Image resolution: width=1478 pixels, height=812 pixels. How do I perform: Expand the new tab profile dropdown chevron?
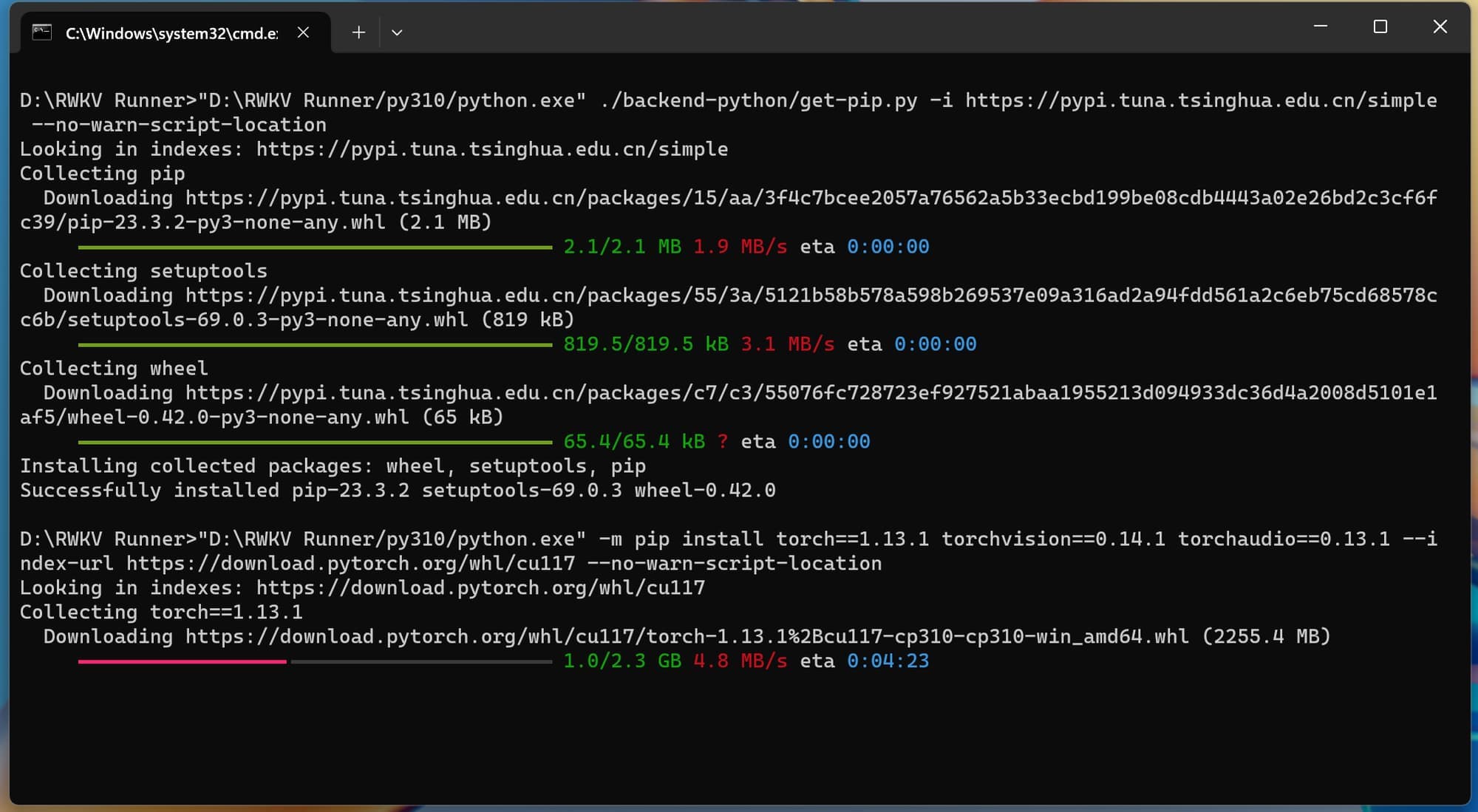[397, 33]
